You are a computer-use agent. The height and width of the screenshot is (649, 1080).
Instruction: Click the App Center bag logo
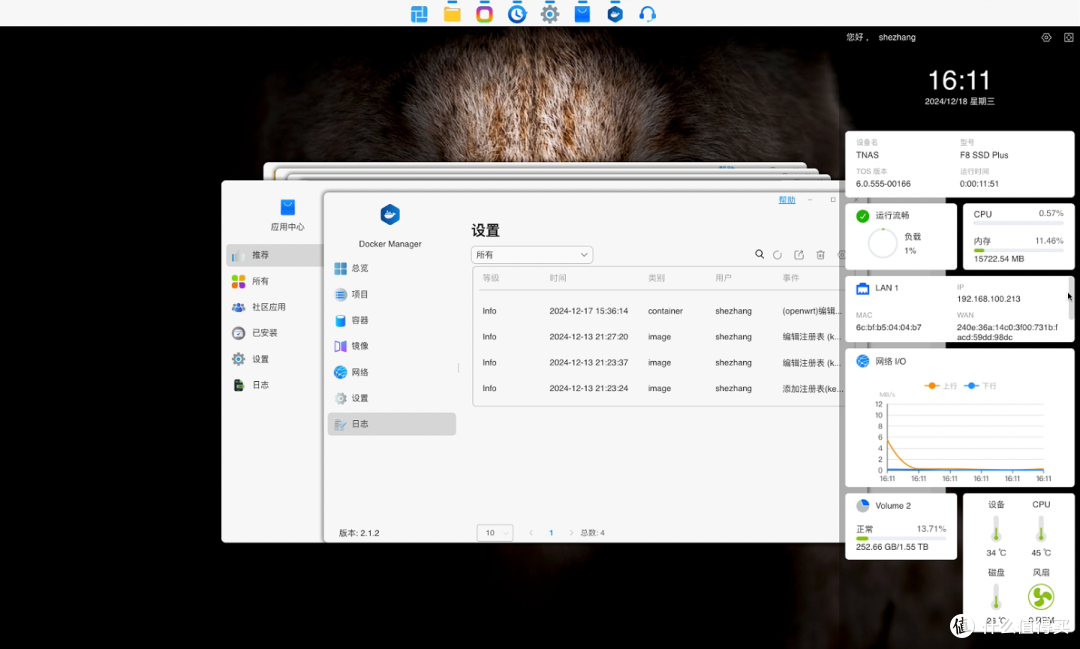288,207
